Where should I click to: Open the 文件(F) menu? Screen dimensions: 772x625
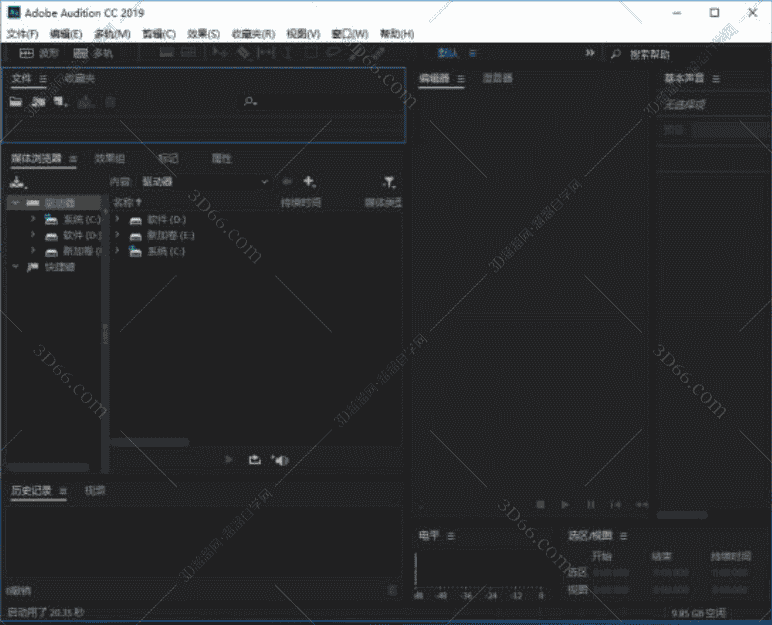coord(23,33)
